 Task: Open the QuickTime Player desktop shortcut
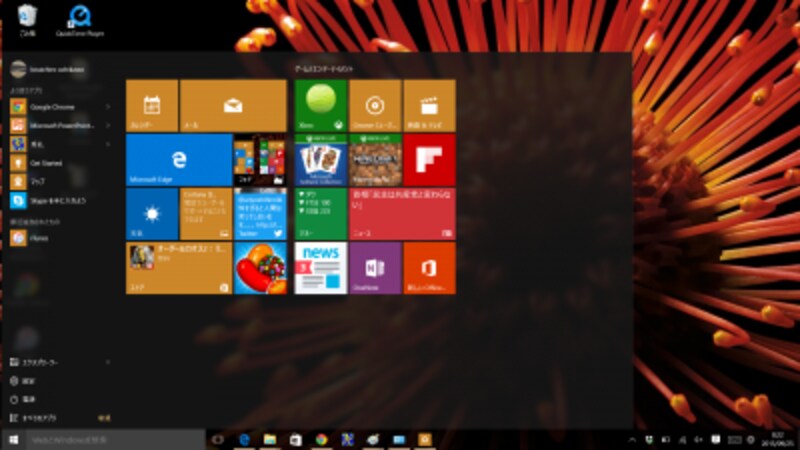(x=80, y=20)
